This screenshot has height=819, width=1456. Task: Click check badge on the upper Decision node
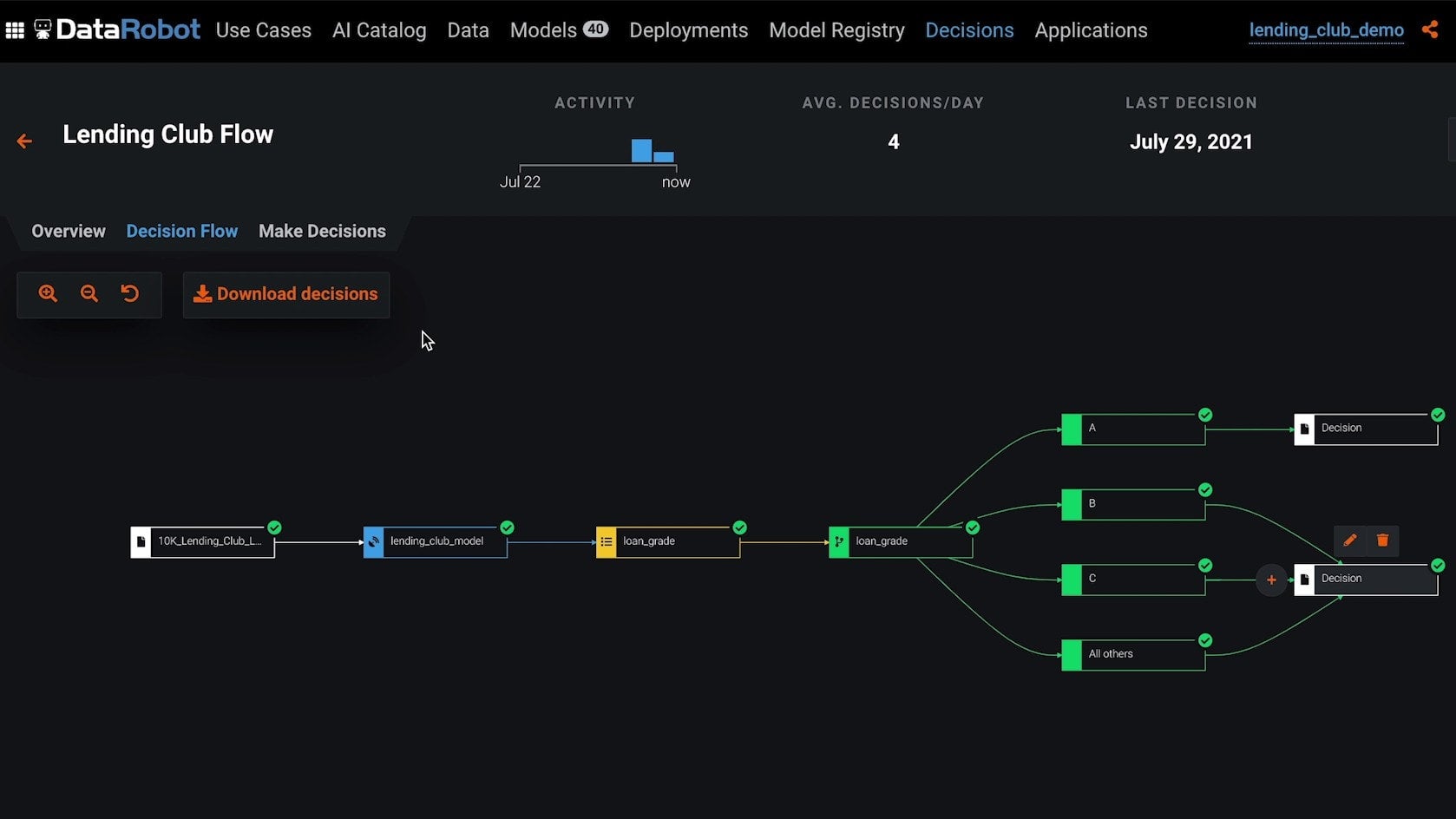(x=1438, y=415)
